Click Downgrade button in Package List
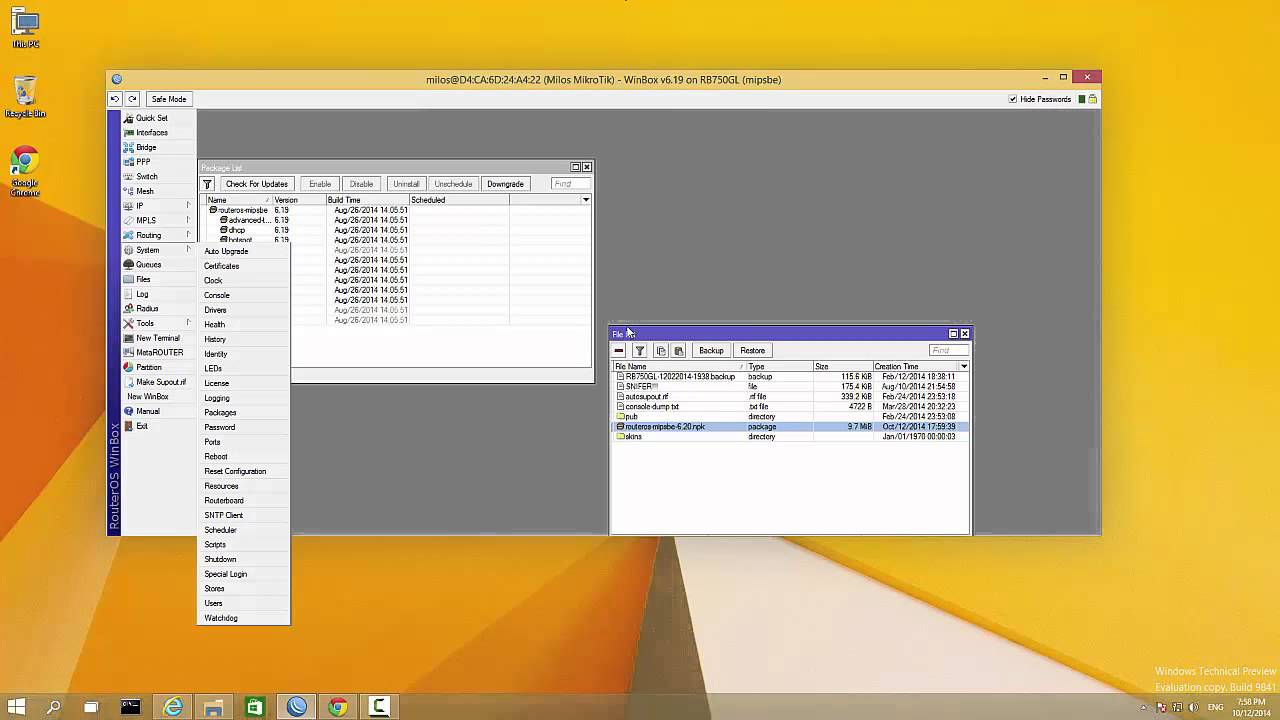1280x720 pixels. [x=505, y=184]
